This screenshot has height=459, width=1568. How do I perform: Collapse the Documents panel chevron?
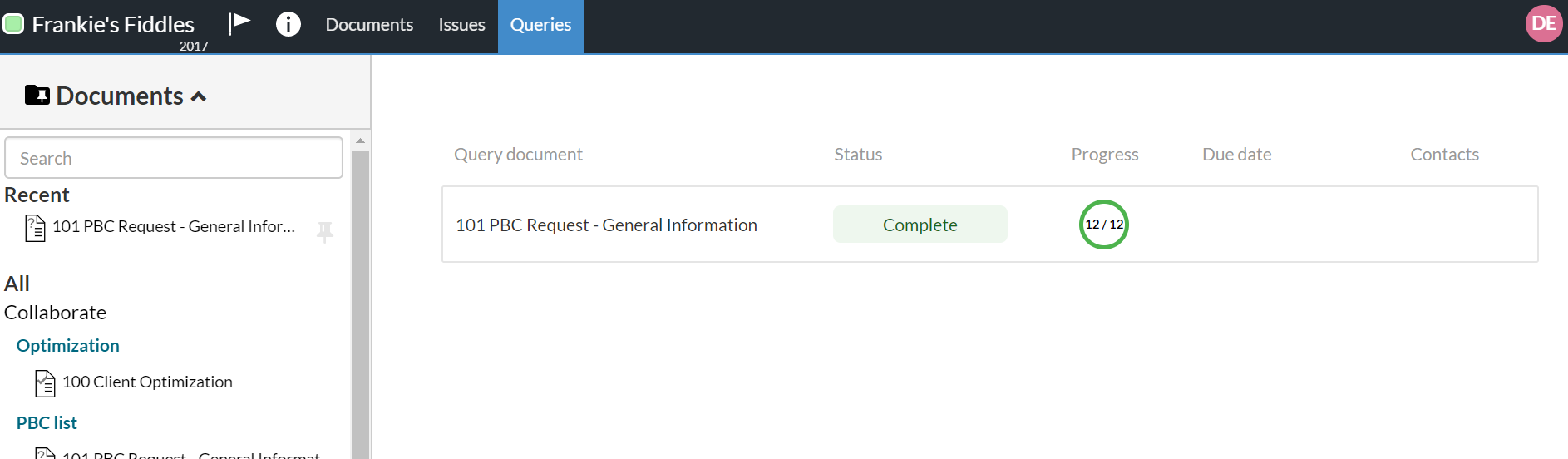[199, 97]
